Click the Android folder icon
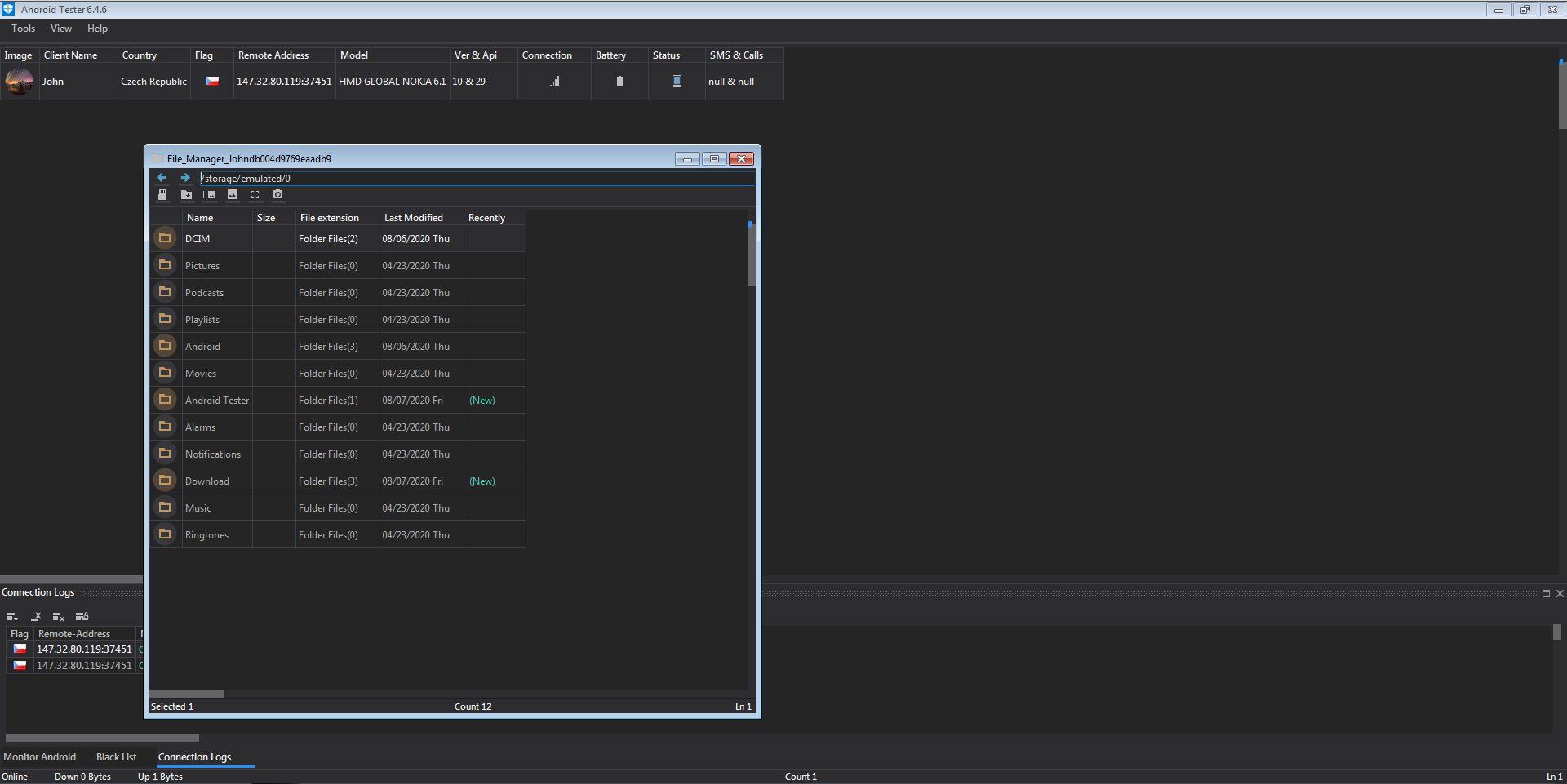Screen dimensions: 1567x784 pos(165,346)
